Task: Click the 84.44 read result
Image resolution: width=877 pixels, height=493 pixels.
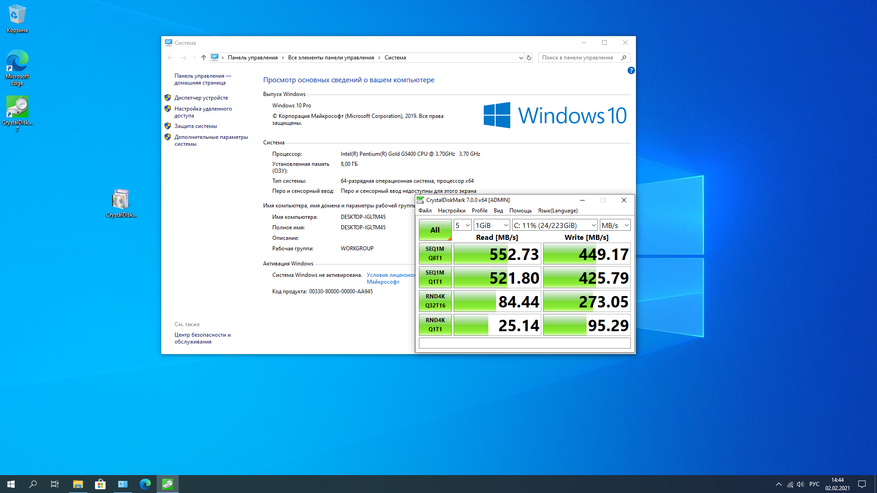Action: click(x=497, y=302)
